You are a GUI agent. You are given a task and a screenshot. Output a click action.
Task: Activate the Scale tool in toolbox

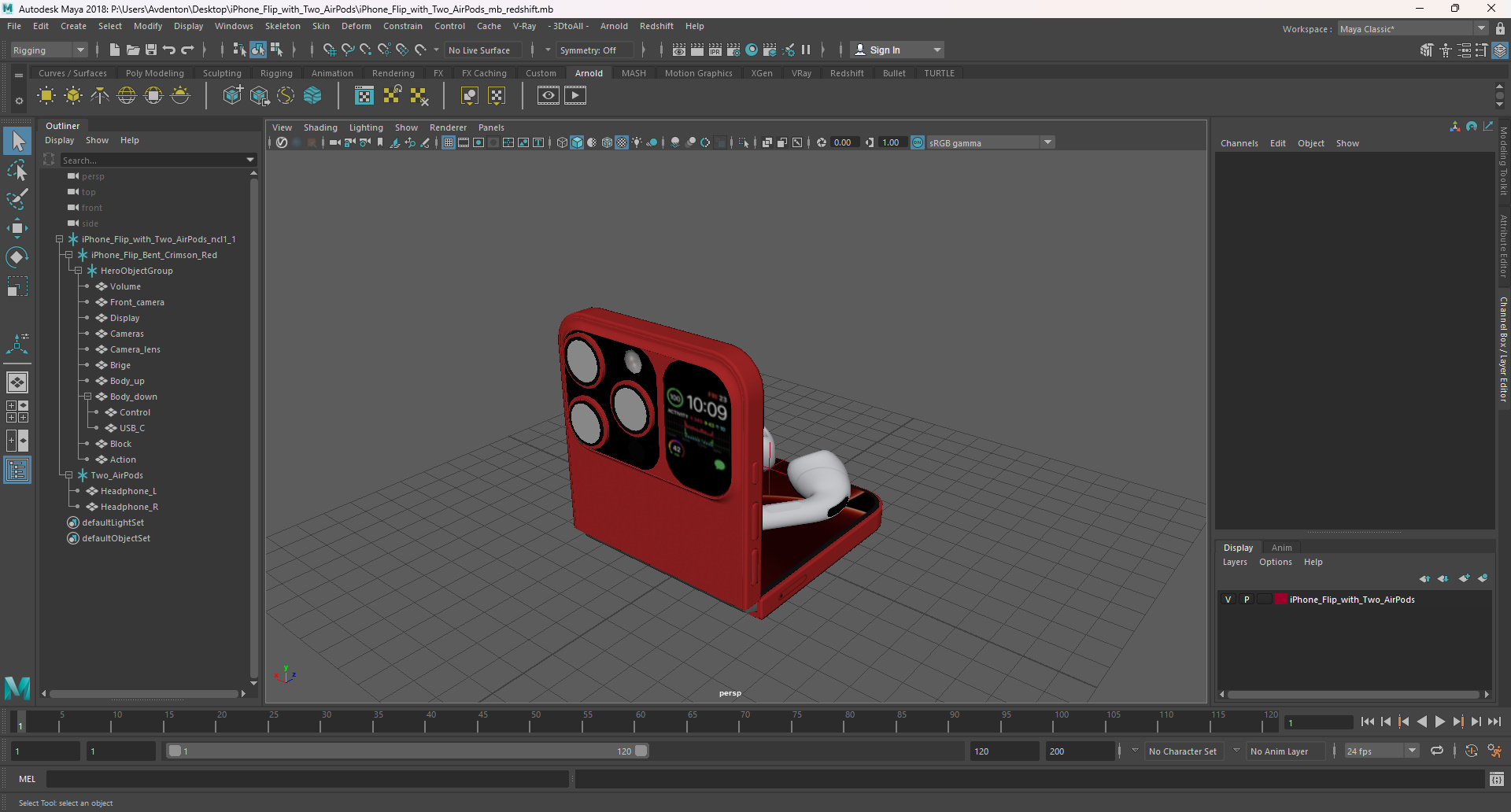coord(17,286)
